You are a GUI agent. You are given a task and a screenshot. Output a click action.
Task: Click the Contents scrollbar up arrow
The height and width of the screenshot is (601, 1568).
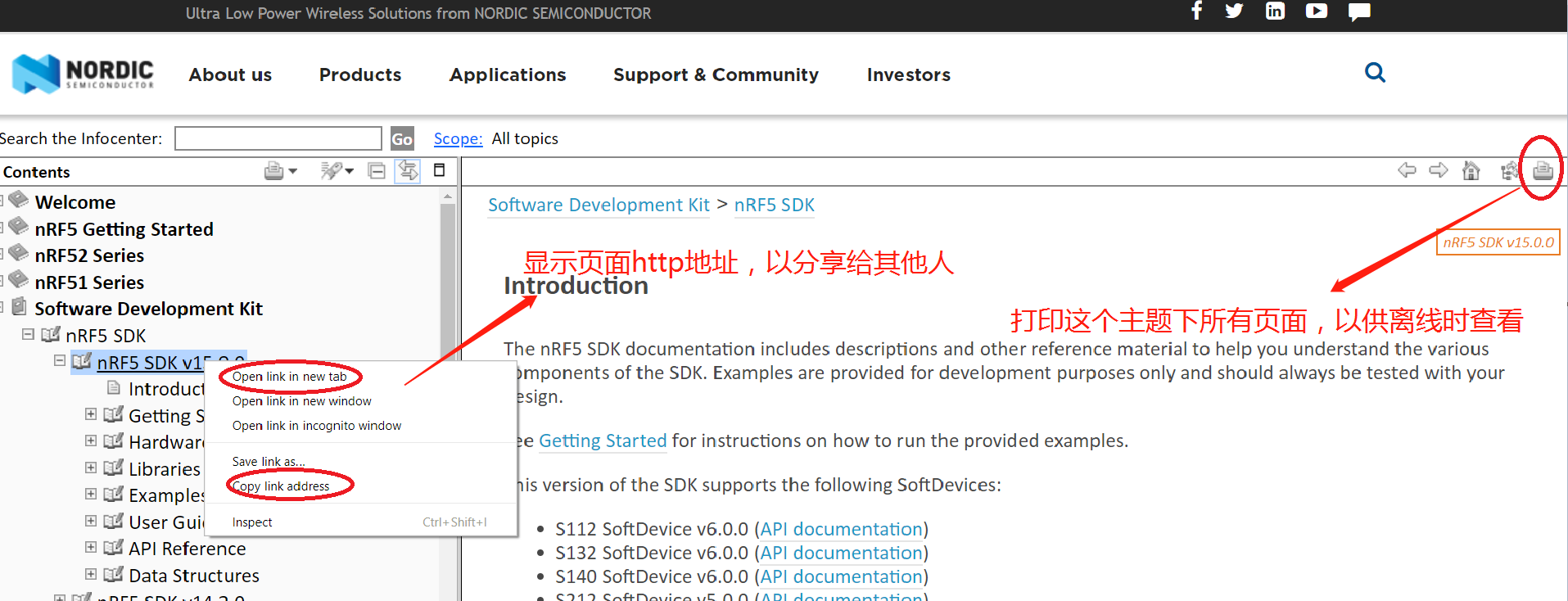coord(447,196)
